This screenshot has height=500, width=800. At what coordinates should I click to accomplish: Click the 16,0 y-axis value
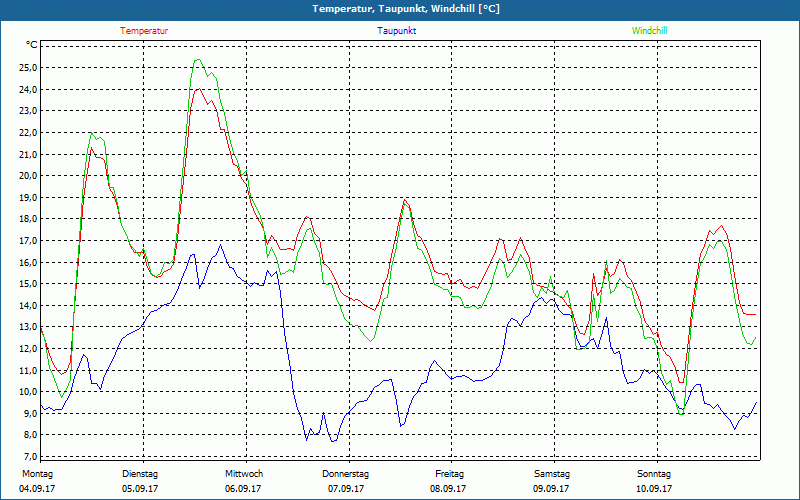(x=28, y=262)
